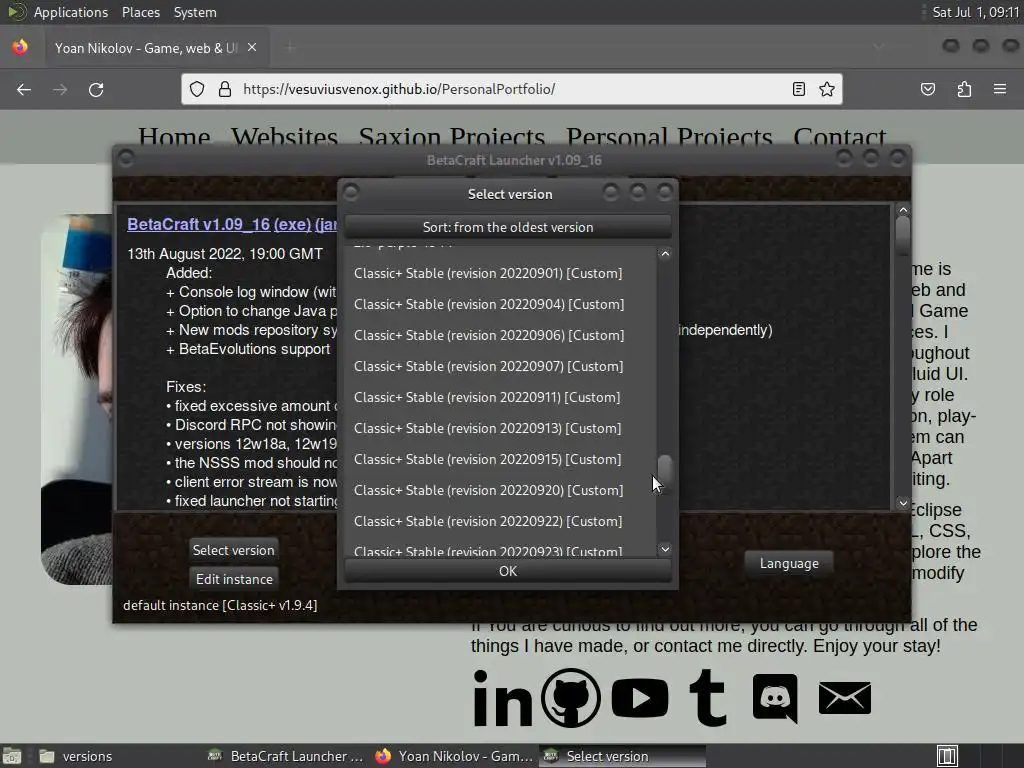The height and width of the screenshot is (768, 1024).
Task: Open the Places menu
Action: coord(140,12)
